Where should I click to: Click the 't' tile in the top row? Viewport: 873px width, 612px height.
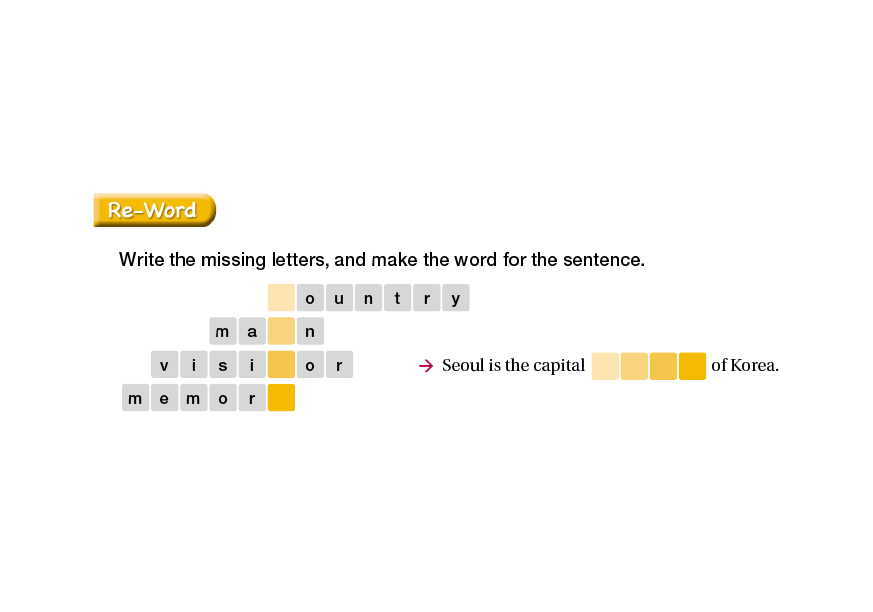point(397,298)
